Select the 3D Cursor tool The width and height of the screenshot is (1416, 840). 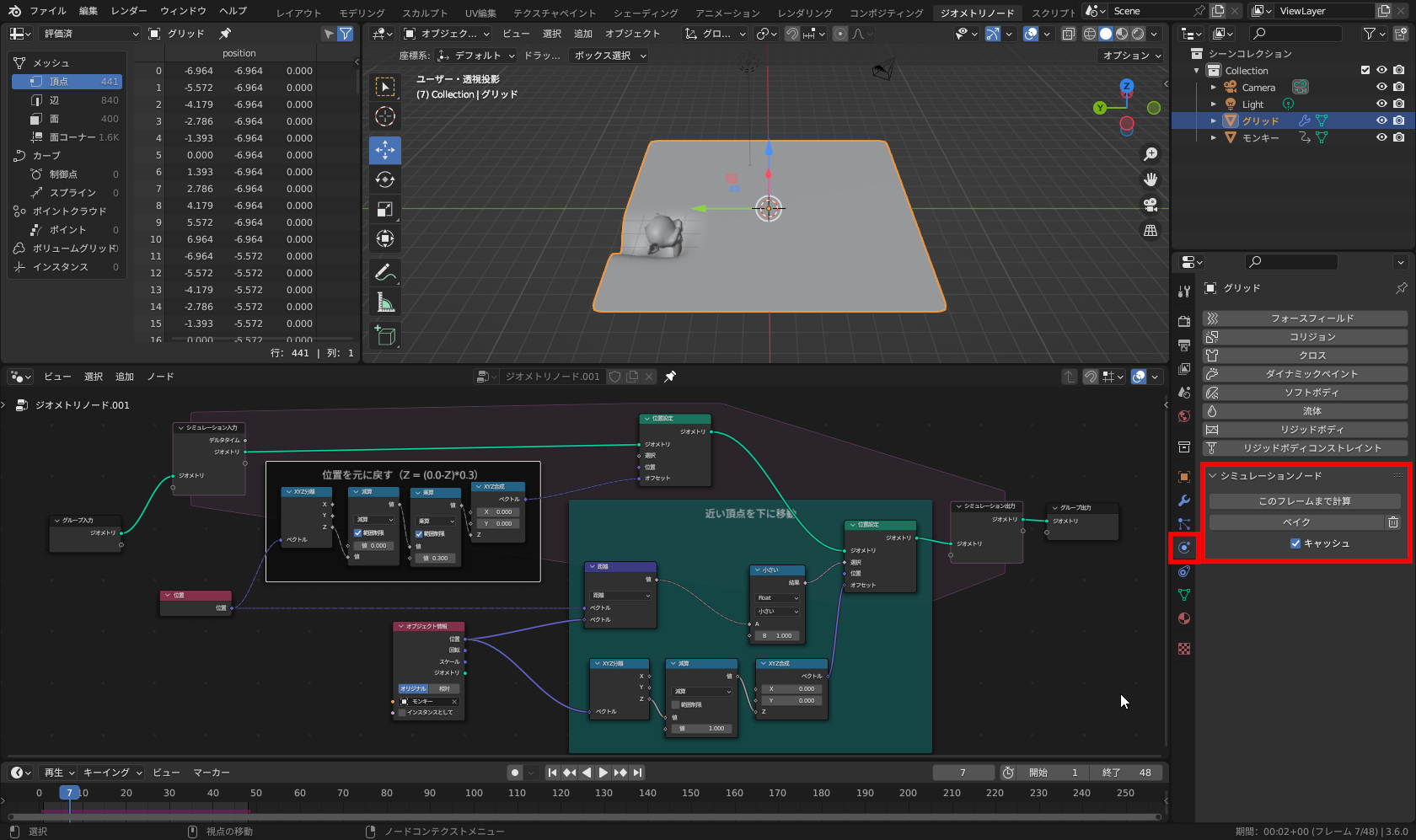coord(385,116)
